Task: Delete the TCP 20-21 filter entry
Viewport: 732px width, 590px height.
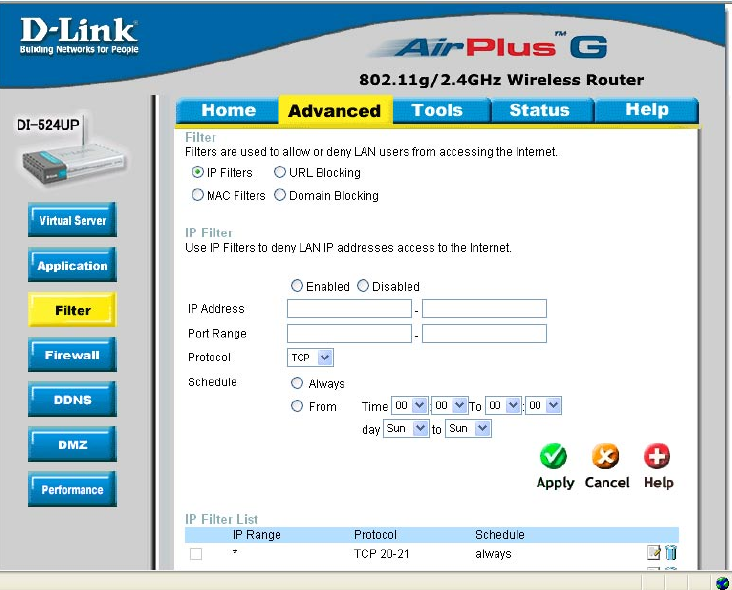Action: click(671, 552)
